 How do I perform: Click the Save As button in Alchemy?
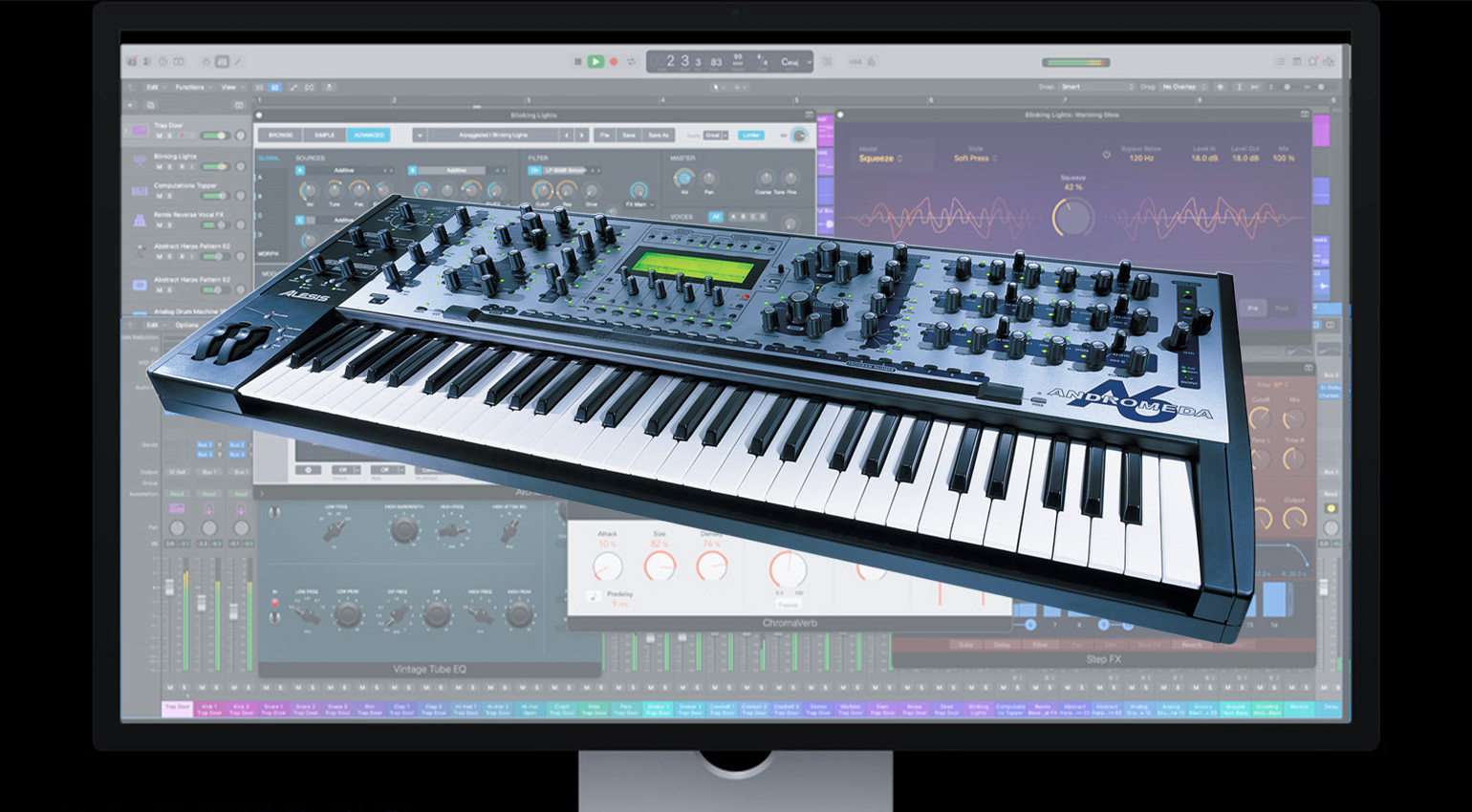(659, 135)
